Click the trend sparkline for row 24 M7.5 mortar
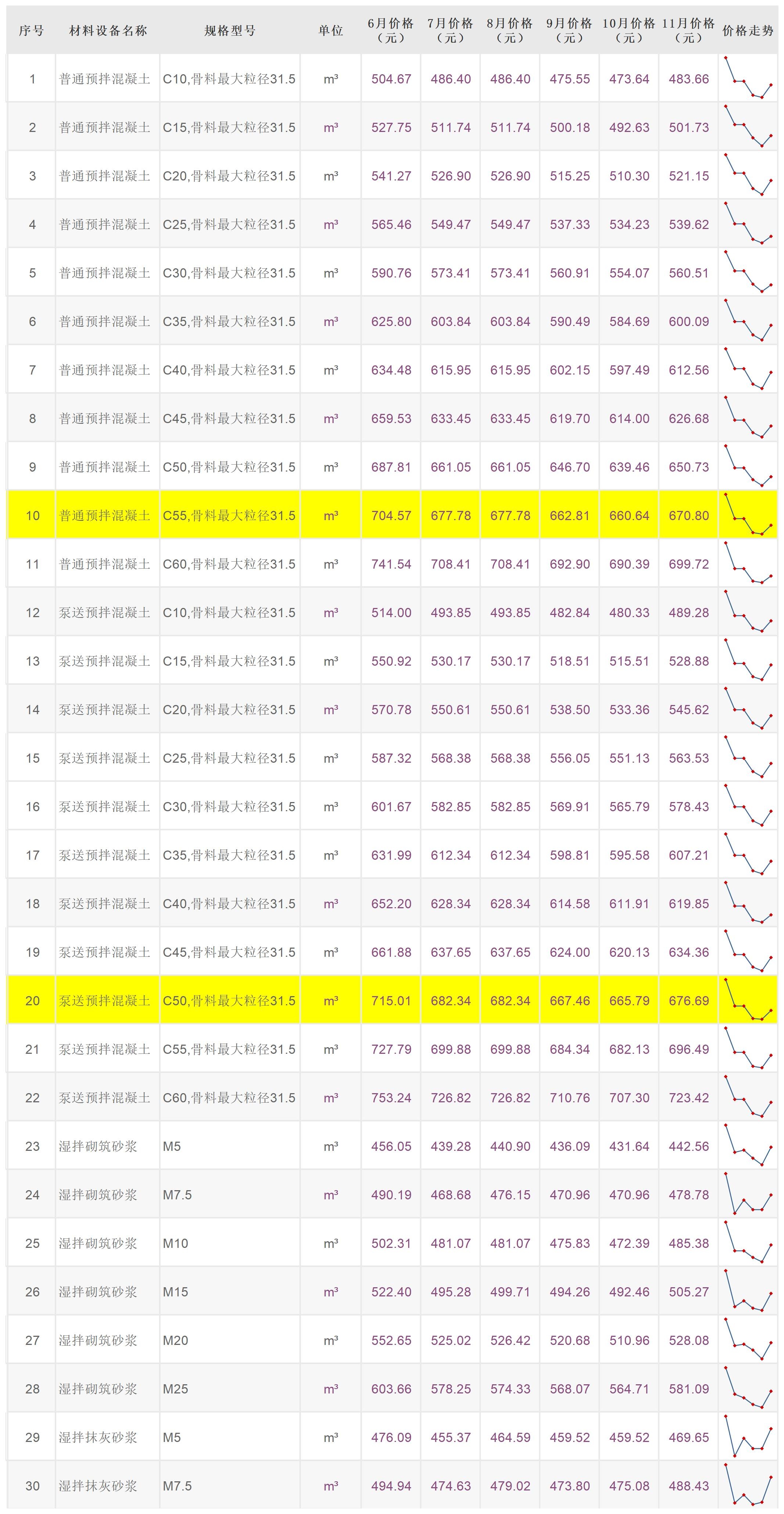784x1514 pixels. point(748,1194)
